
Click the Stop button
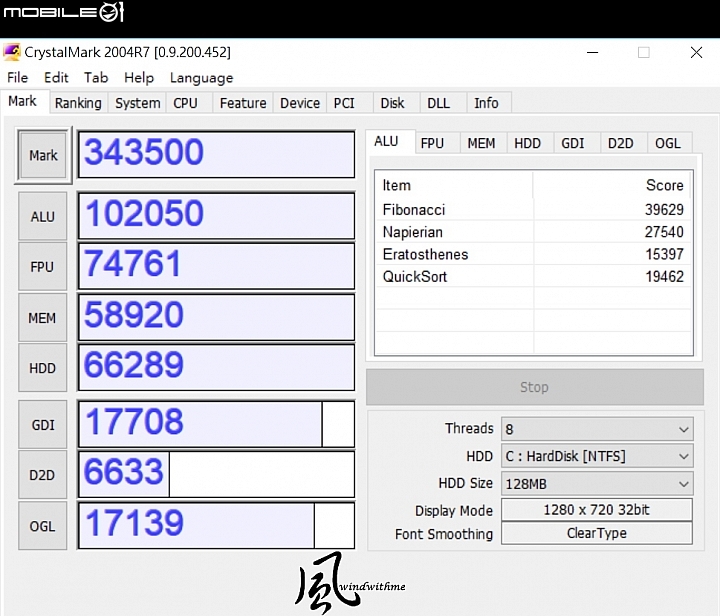(x=534, y=387)
